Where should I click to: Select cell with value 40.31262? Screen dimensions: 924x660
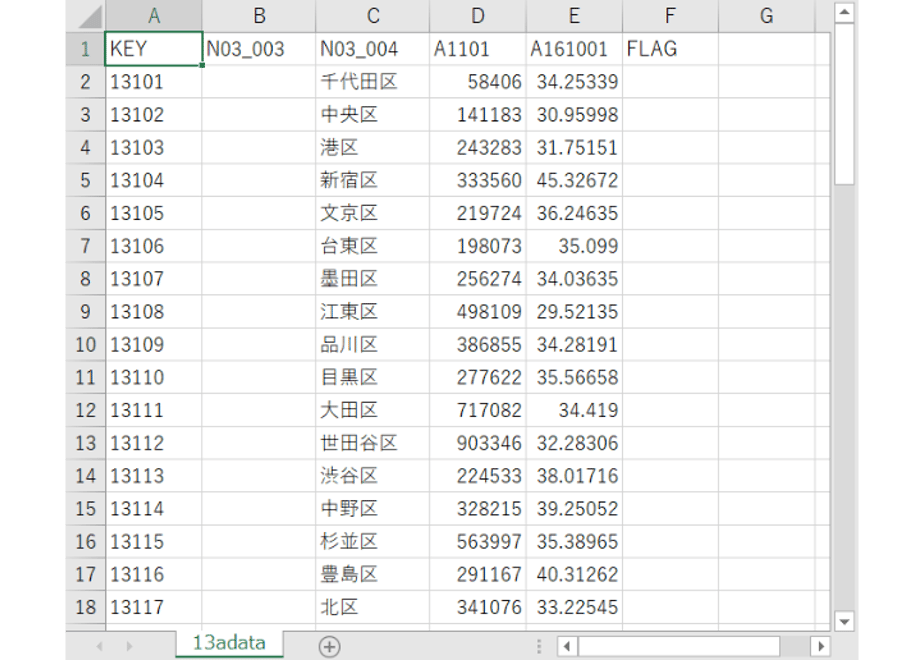(x=574, y=575)
